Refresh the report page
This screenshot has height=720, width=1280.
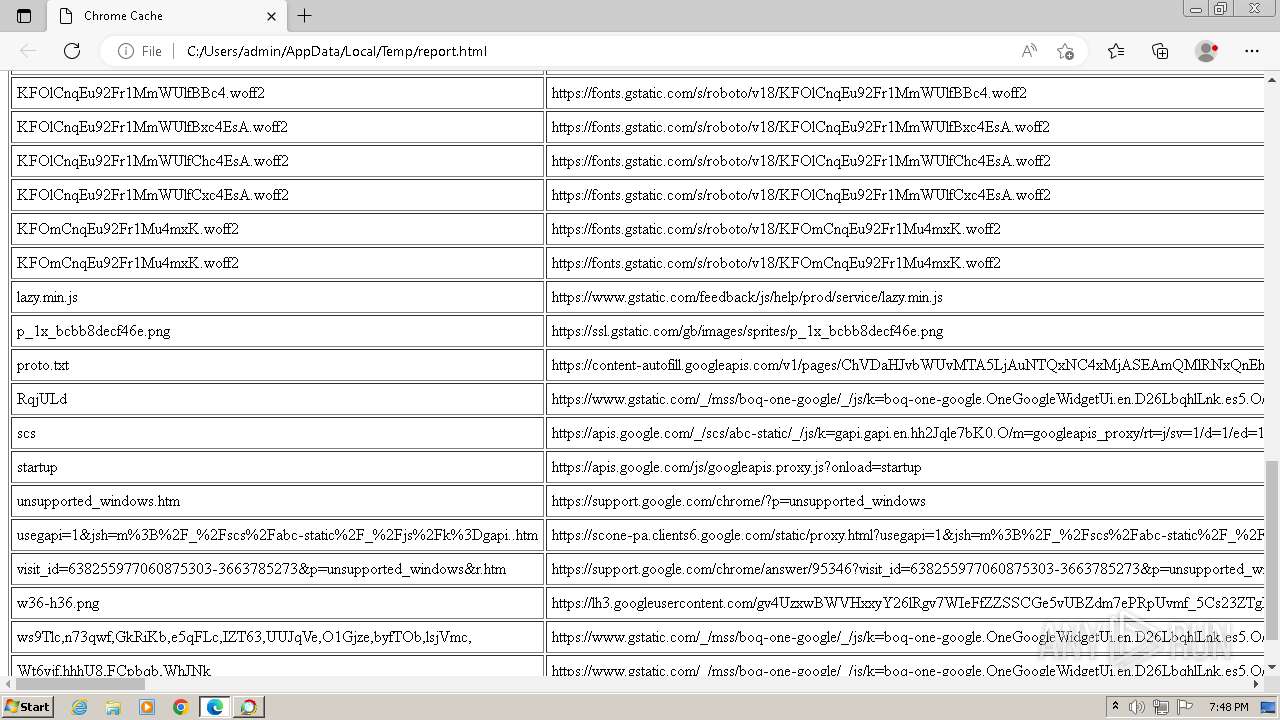(x=72, y=51)
